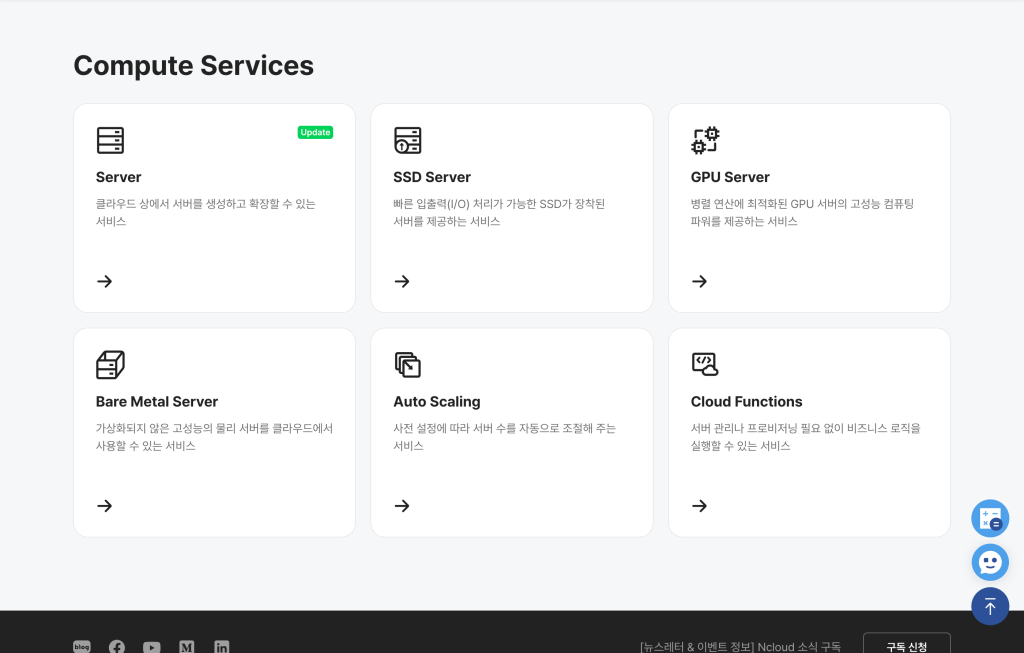Click the Server rack icon
1024x653 pixels.
pyautogui.click(x=110, y=140)
